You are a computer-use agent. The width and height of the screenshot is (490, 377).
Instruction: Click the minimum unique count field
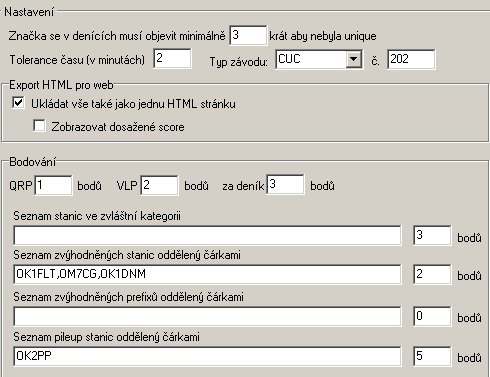248,35
